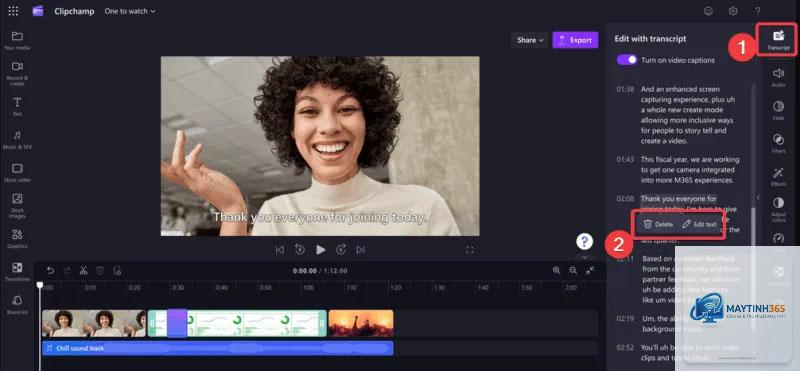Open the Filters properties tab
Screen dimensions: 800x371
click(779, 143)
